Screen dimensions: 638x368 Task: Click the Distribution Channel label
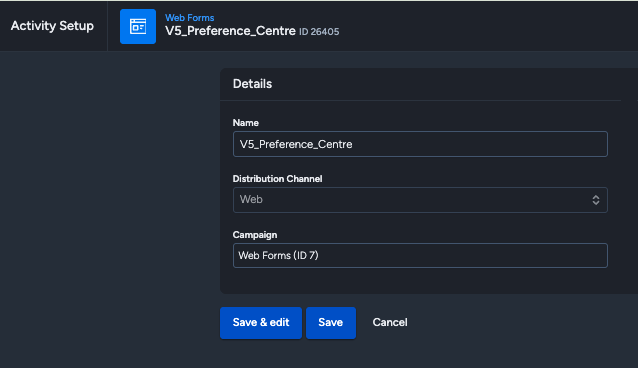tap(277, 179)
